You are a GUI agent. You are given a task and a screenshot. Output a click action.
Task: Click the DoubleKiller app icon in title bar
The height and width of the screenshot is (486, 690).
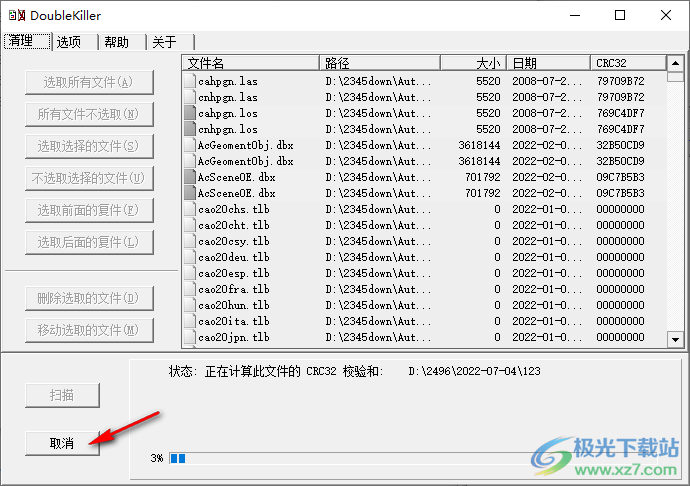[x=17, y=16]
